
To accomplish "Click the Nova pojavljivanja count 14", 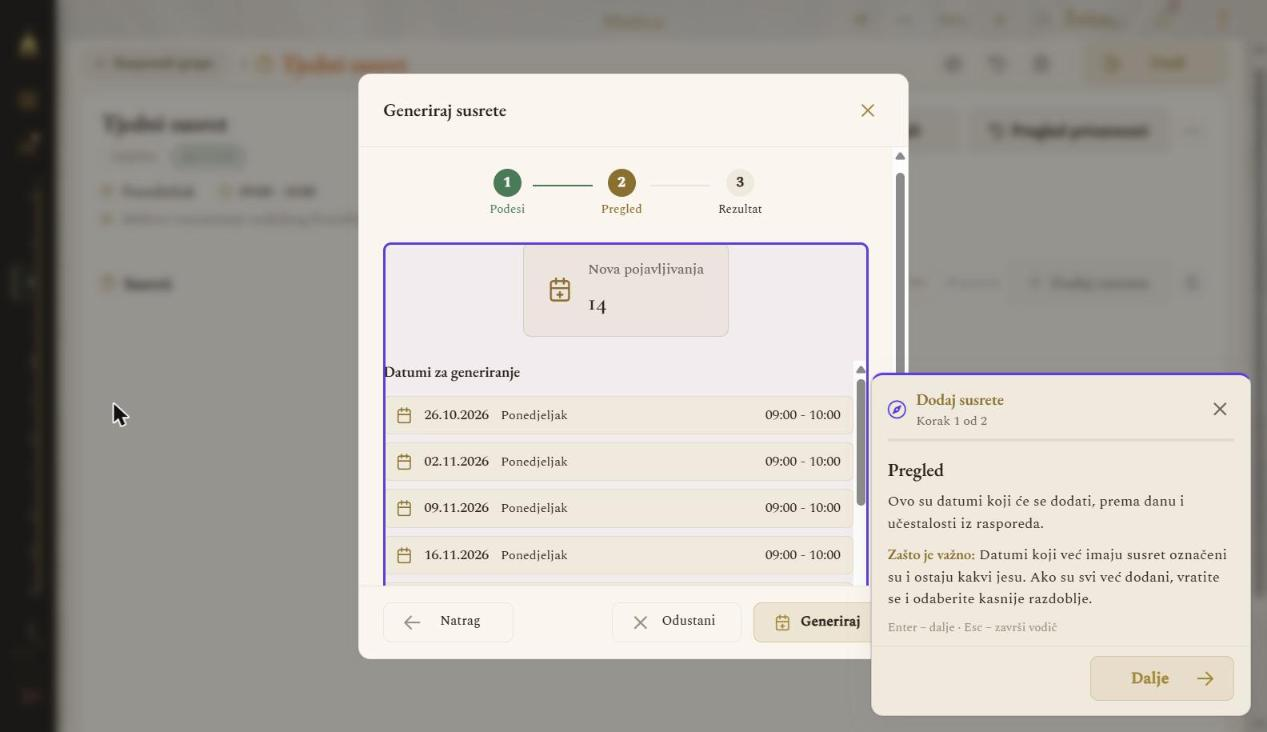I will point(597,305).
